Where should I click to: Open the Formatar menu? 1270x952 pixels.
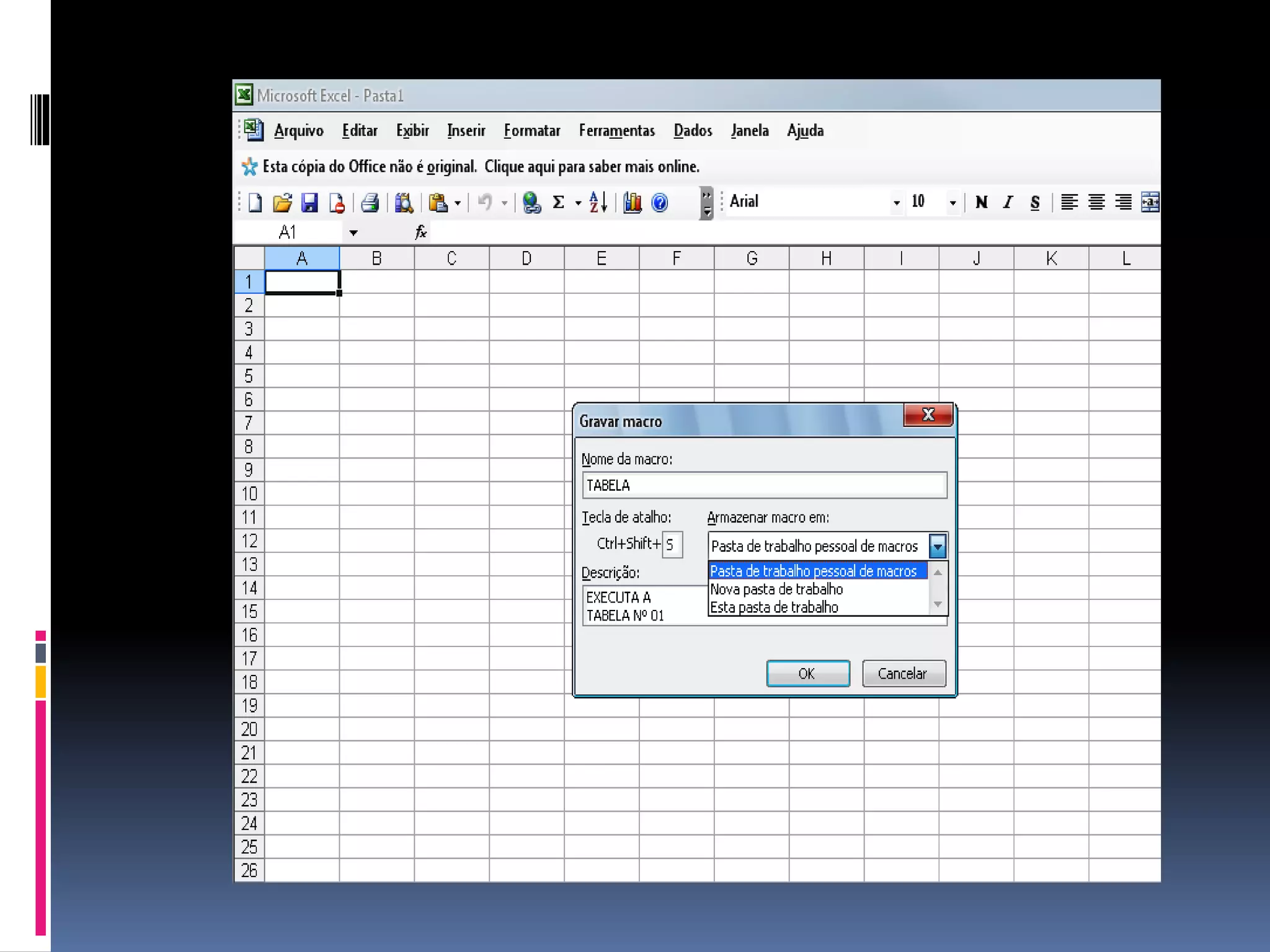531,131
